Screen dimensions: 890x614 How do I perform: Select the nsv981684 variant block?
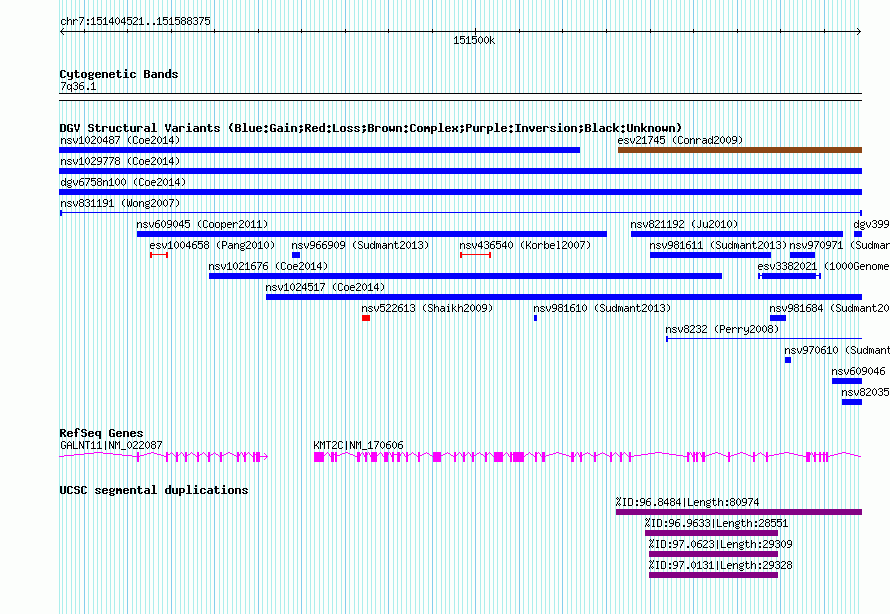[x=778, y=318]
